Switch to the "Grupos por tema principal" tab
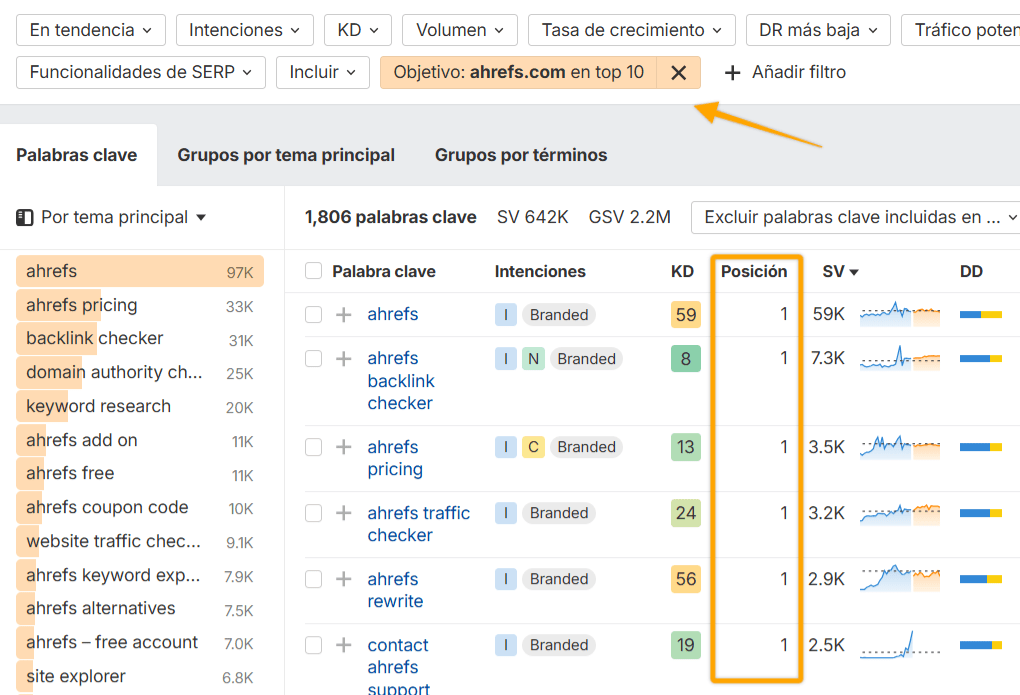This screenshot has height=695, width=1020. click(x=287, y=155)
